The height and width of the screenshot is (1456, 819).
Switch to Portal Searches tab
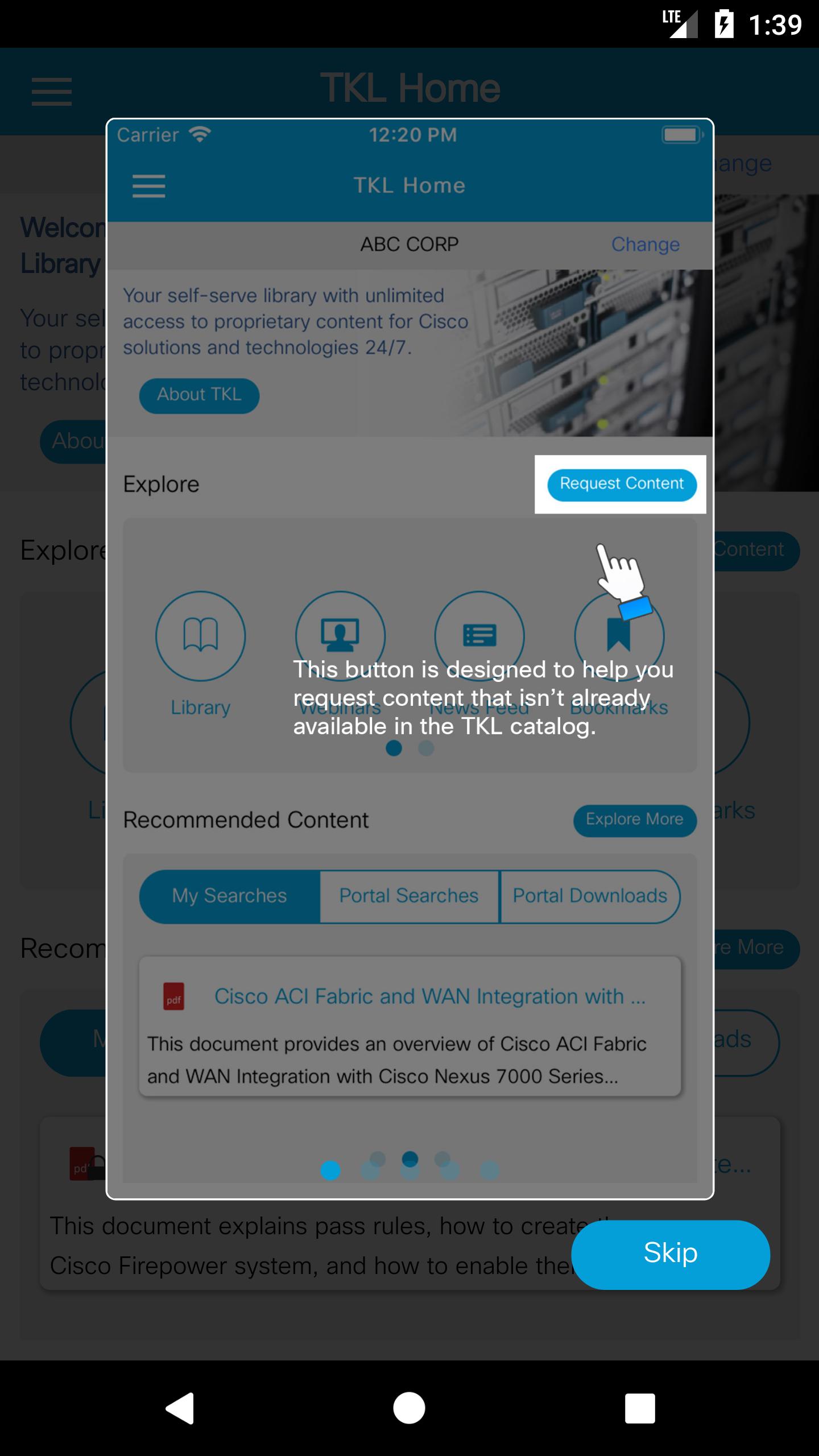(x=409, y=896)
